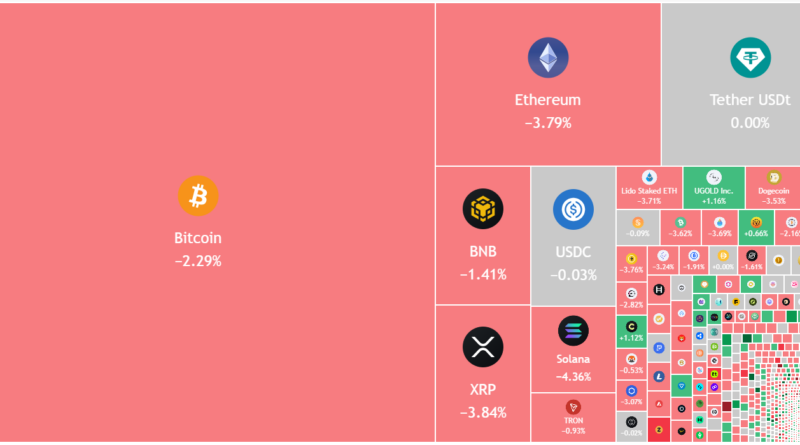
Task: Click the Dogecoin logo icon
Action: [772, 177]
